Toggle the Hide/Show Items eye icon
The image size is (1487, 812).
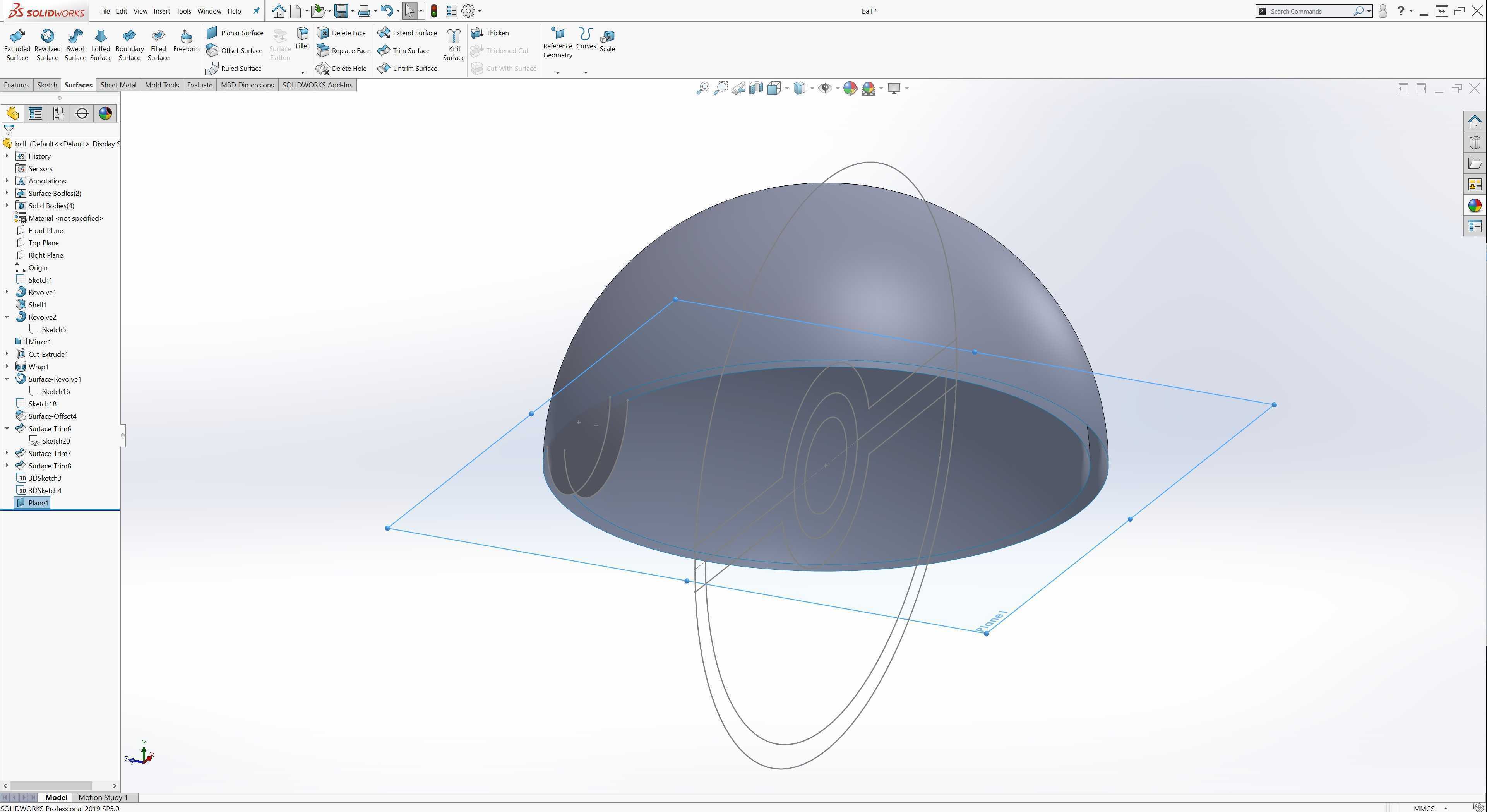[825, 88]
